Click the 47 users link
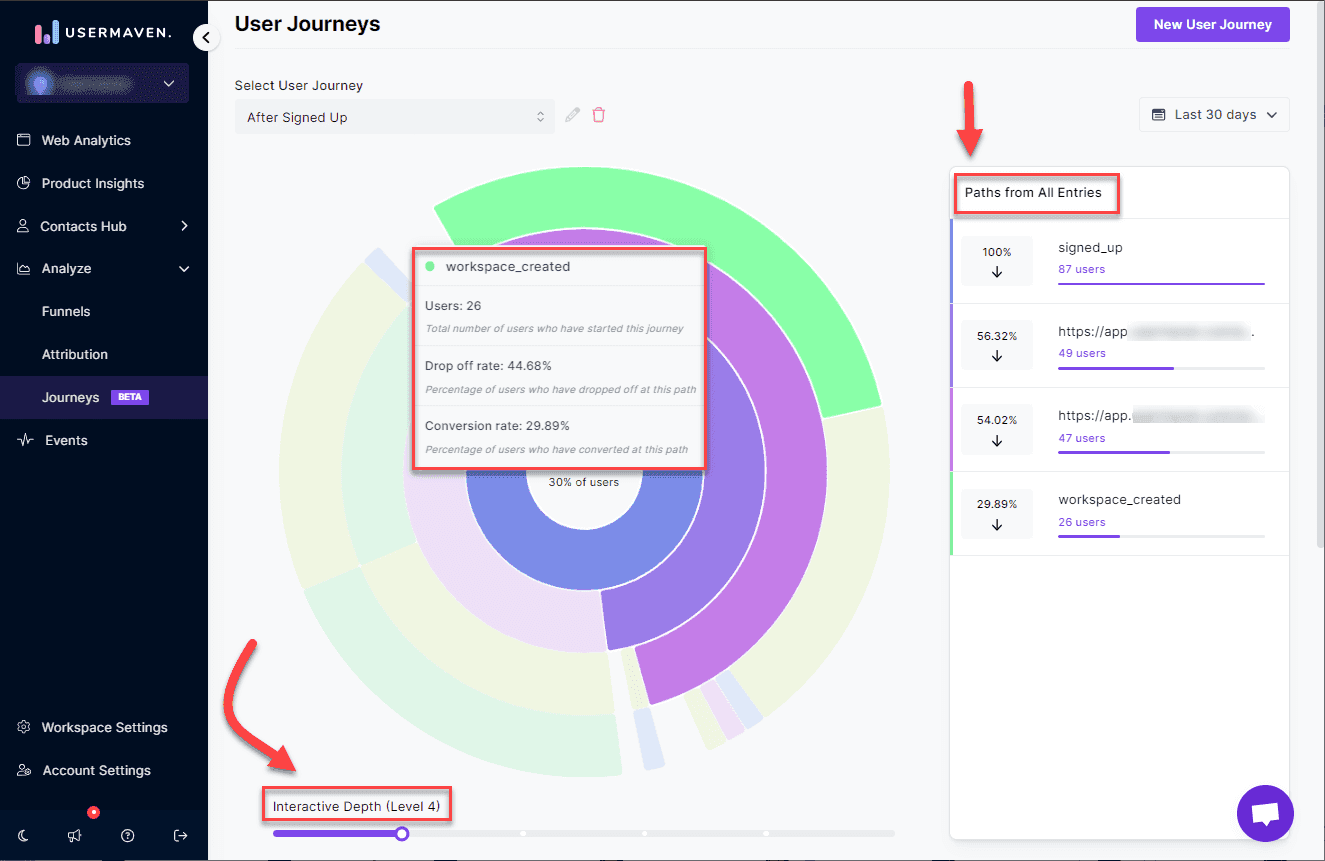The width and height of the screenshot is (1325, 861). pos(1081,438)
